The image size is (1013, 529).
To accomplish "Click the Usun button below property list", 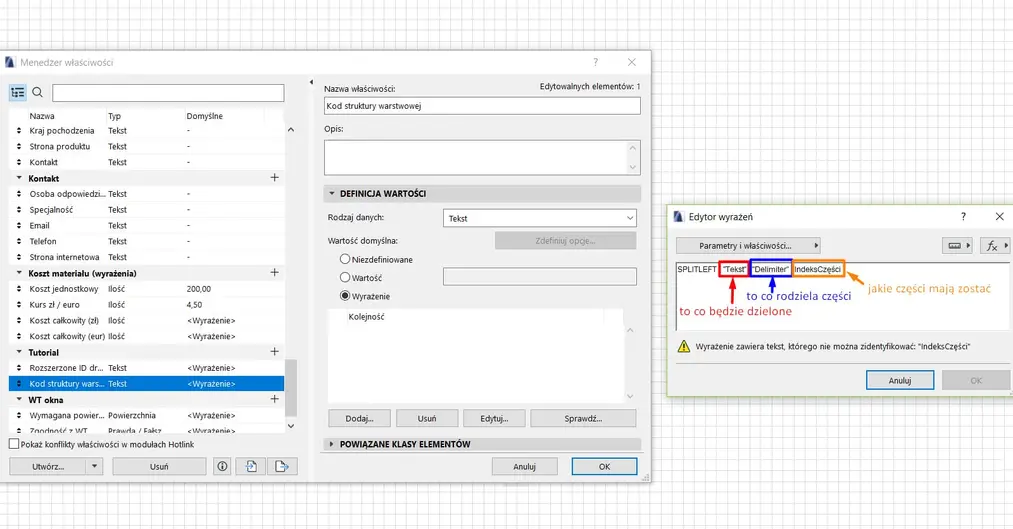I will (159, 466).
